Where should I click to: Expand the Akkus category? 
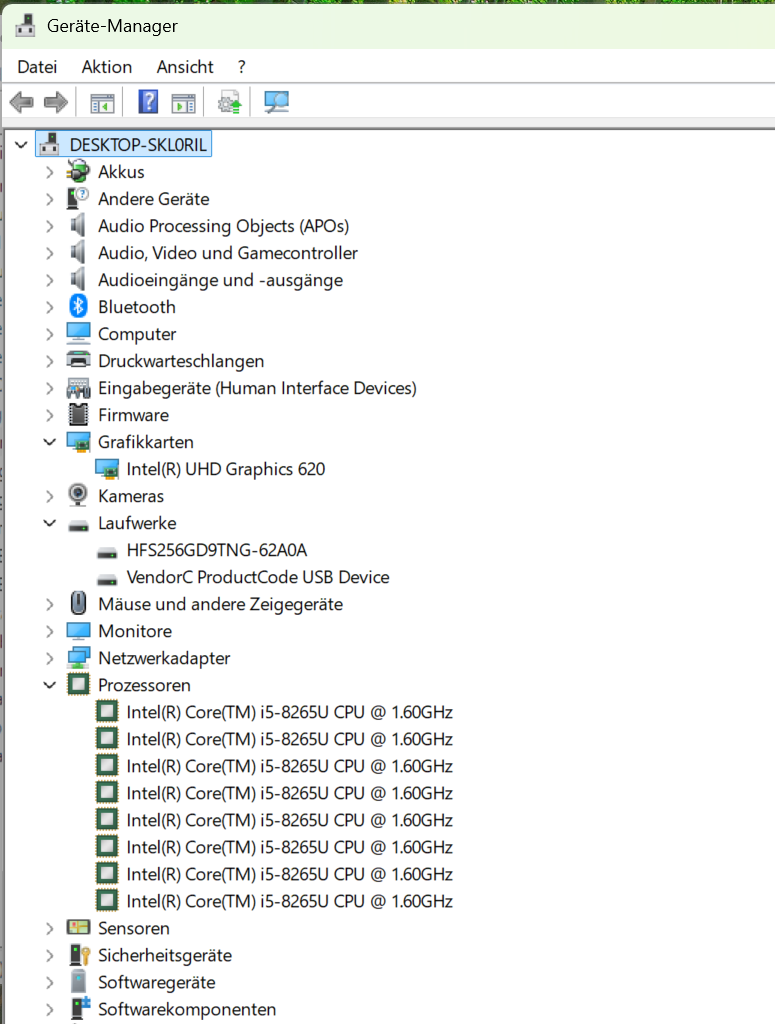[50, 172]
